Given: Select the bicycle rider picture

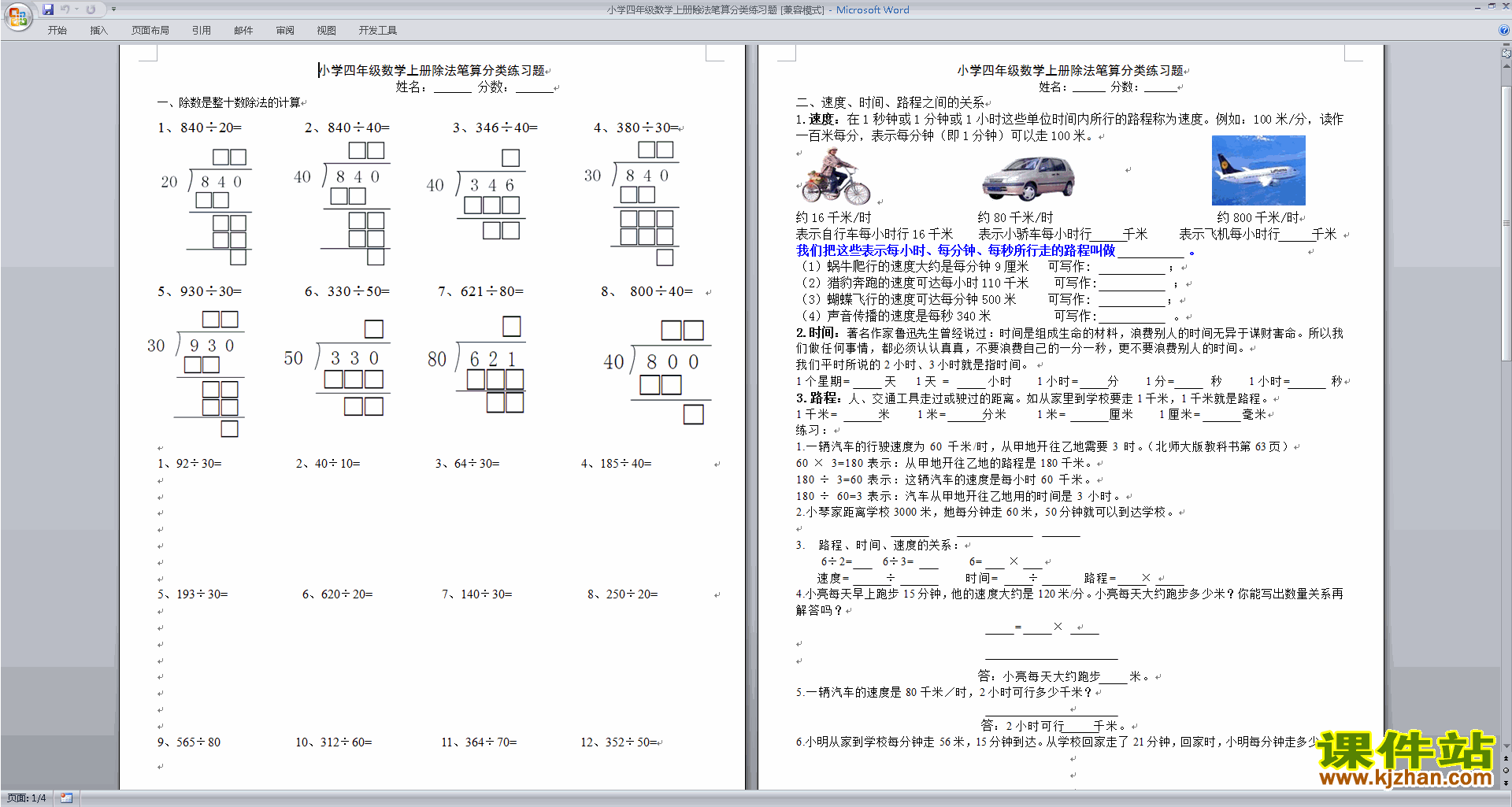Looking at the screenshot, I should (836, 176).
